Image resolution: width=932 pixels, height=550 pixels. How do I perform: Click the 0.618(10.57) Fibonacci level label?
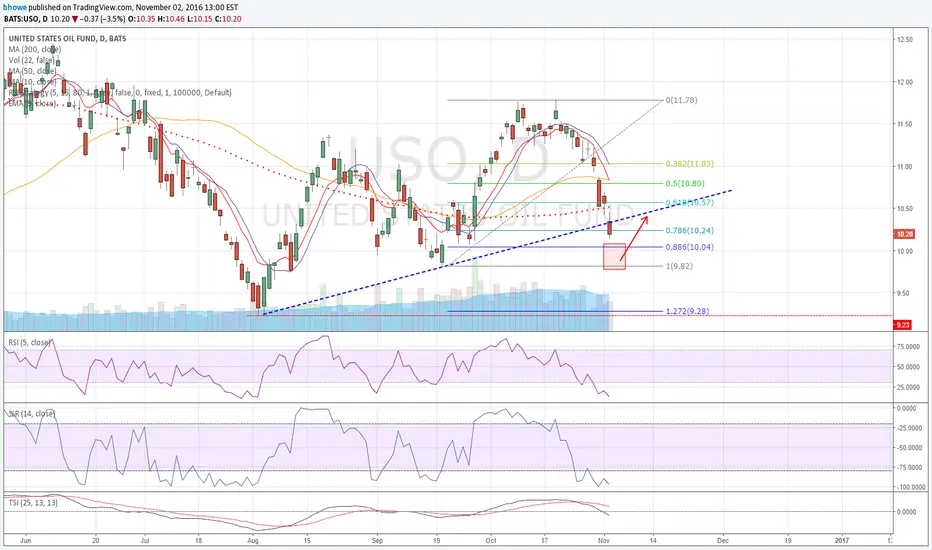(689, 203)
